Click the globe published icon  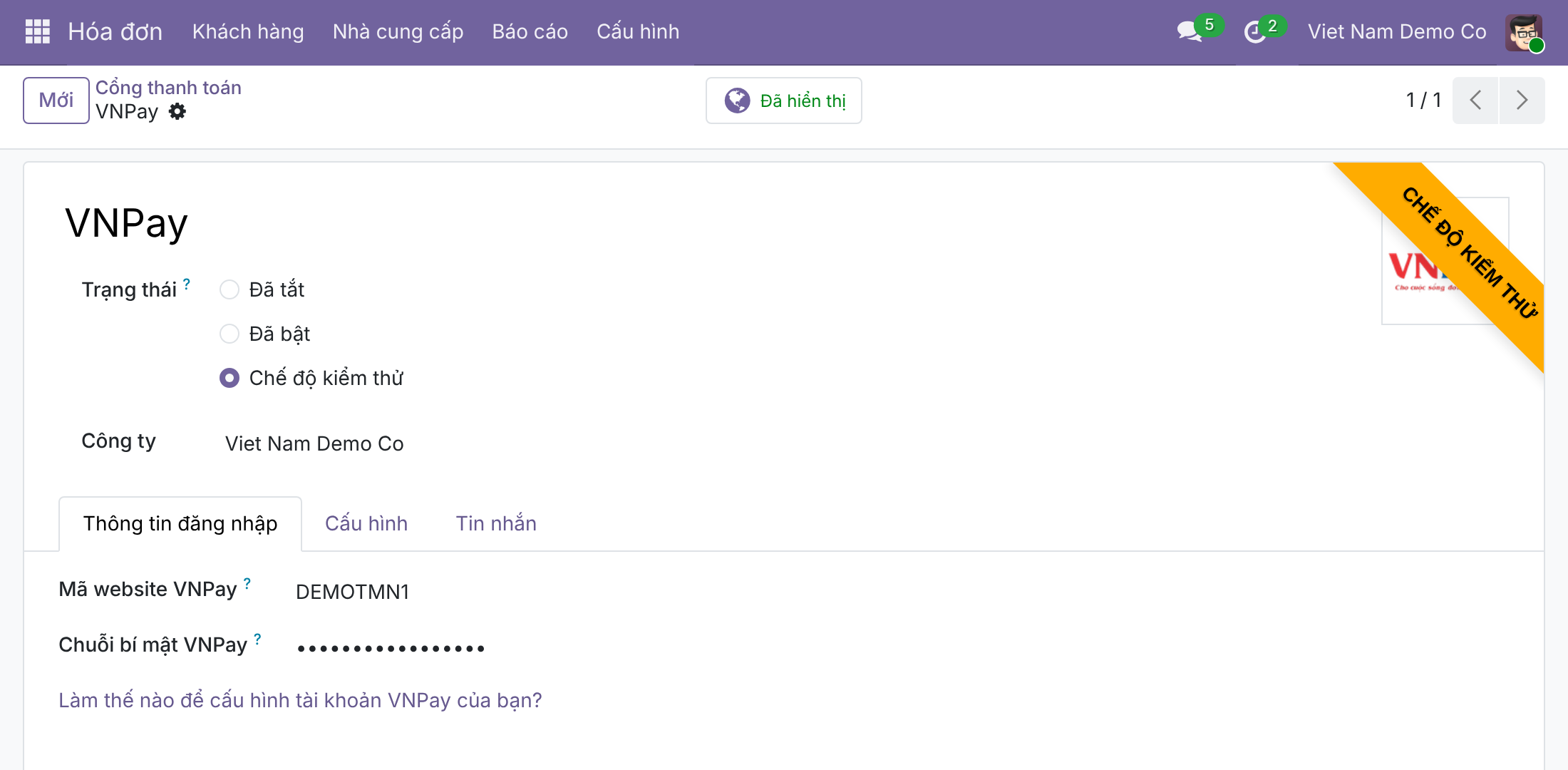point(738,101)
